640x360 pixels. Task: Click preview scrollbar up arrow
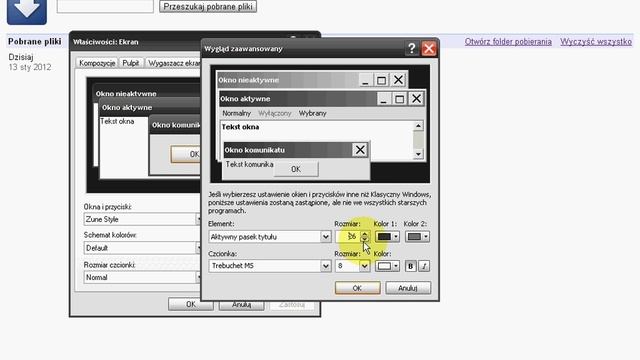[418, 126]
